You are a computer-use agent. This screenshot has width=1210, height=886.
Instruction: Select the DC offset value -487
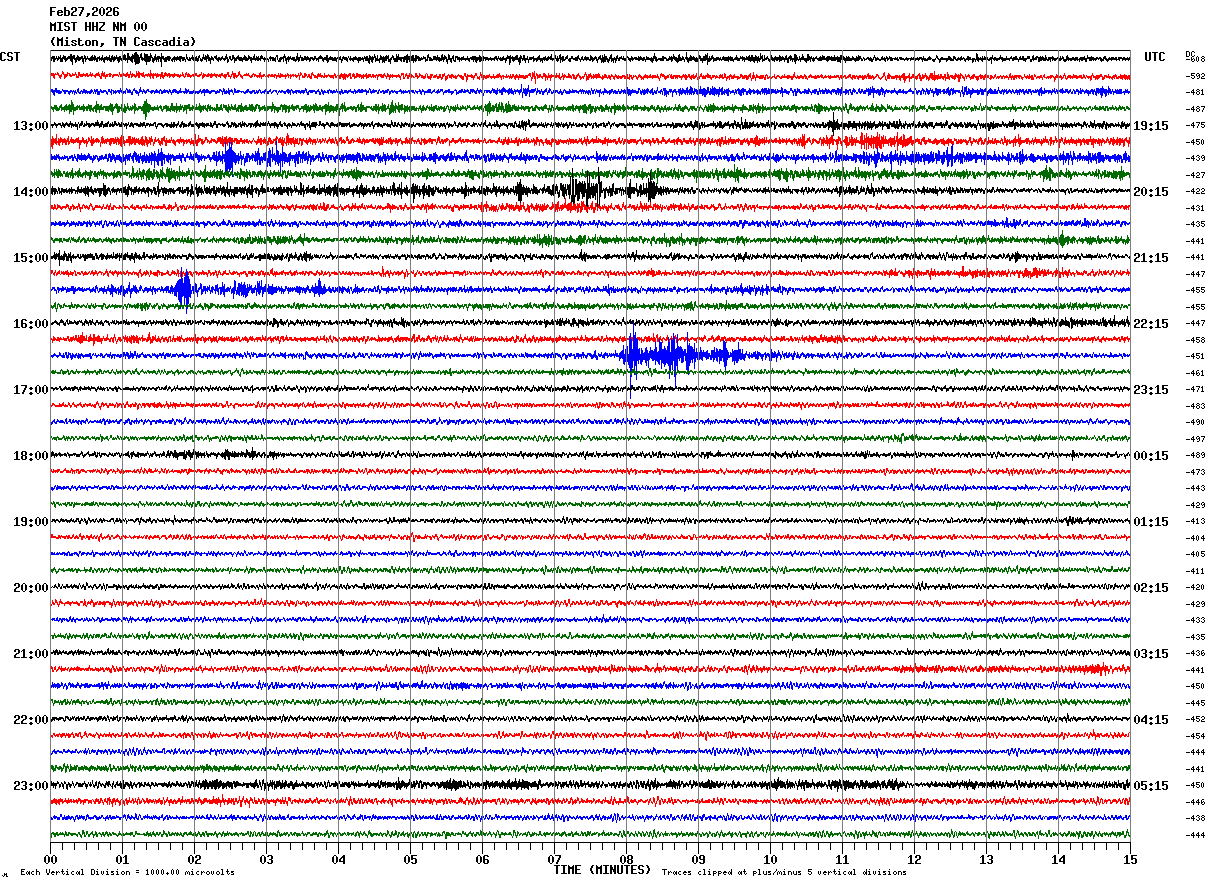1195,109
